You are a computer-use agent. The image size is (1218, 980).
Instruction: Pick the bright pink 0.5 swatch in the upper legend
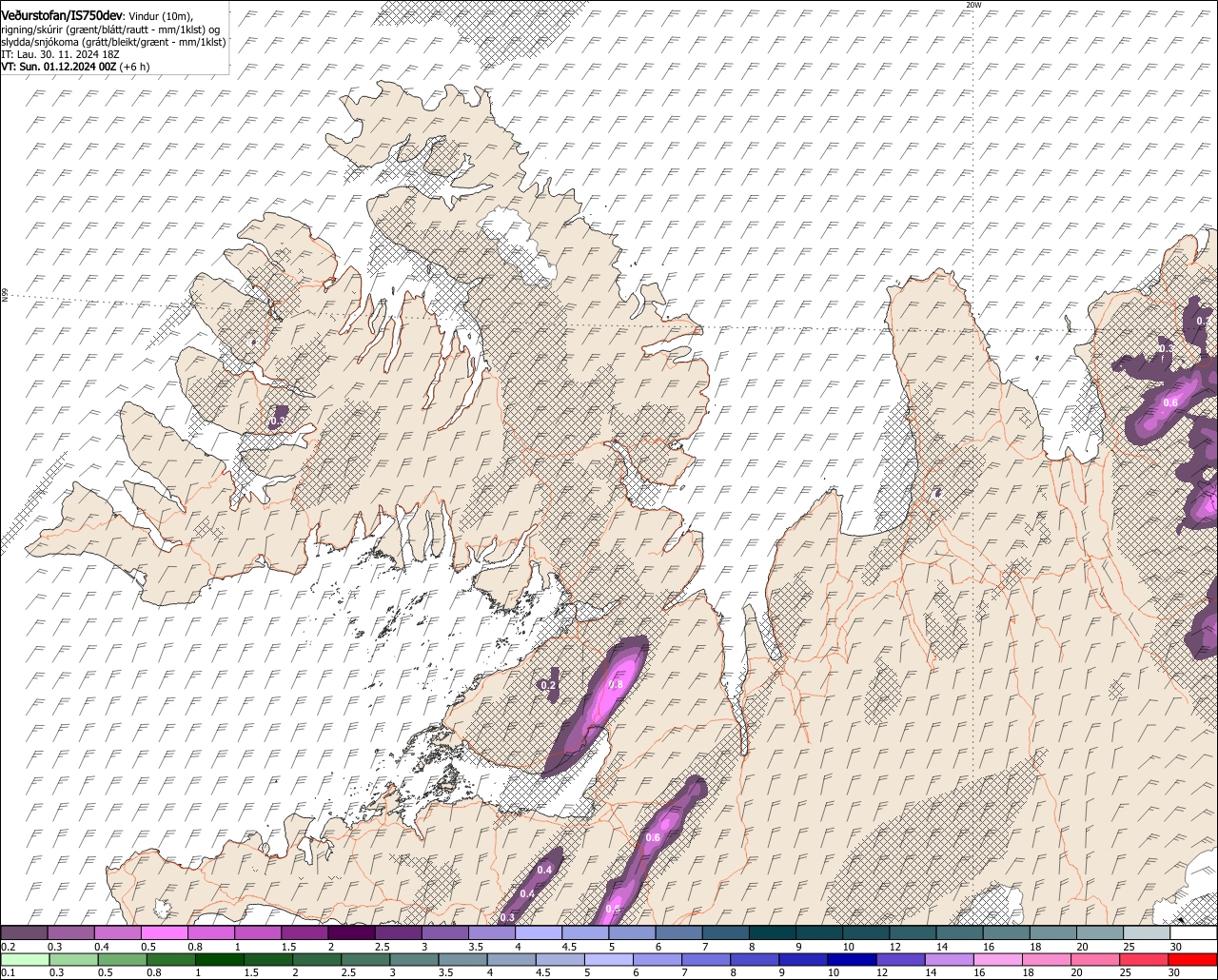tap(164, 932)
